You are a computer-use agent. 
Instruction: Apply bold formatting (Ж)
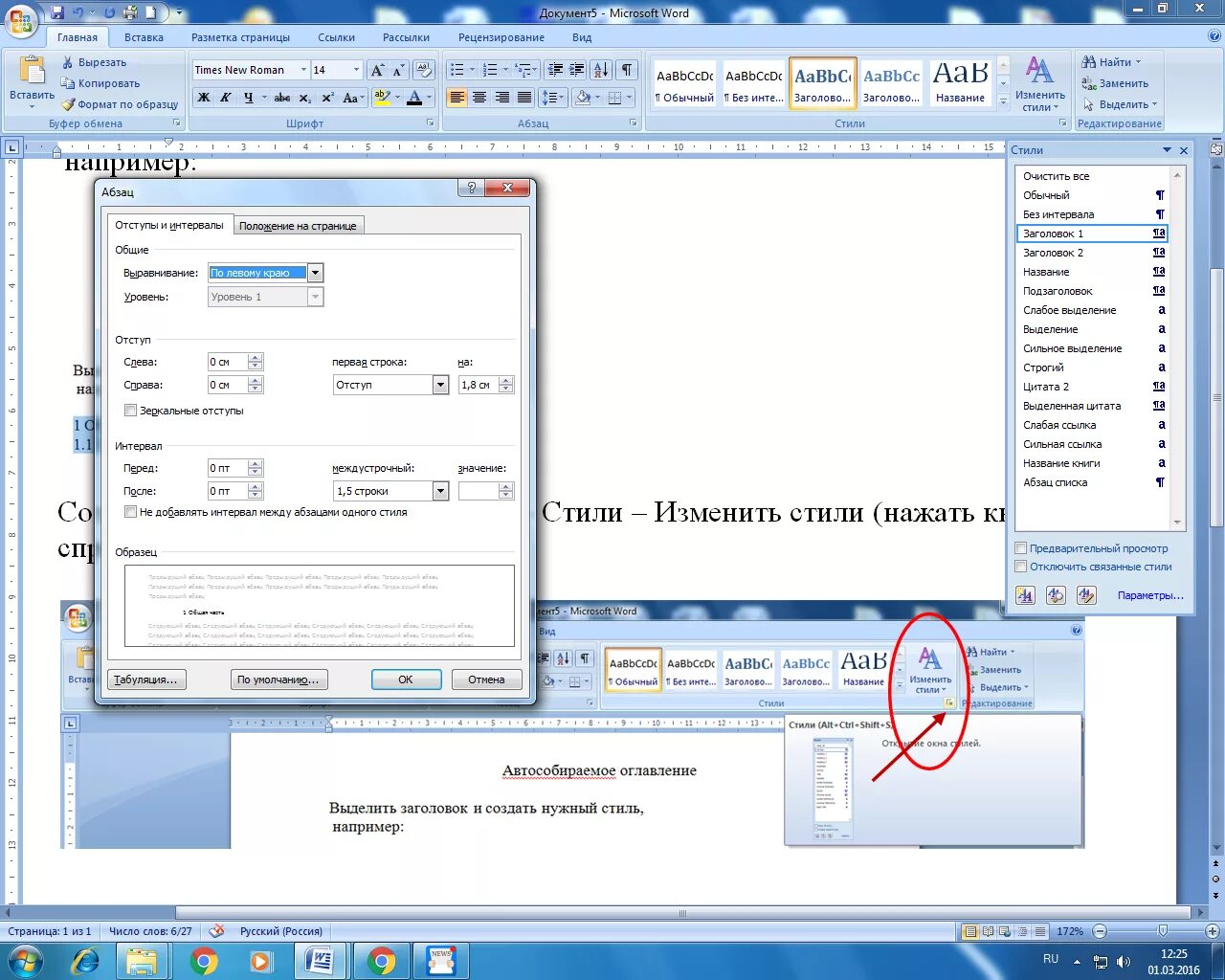point(204,98)
